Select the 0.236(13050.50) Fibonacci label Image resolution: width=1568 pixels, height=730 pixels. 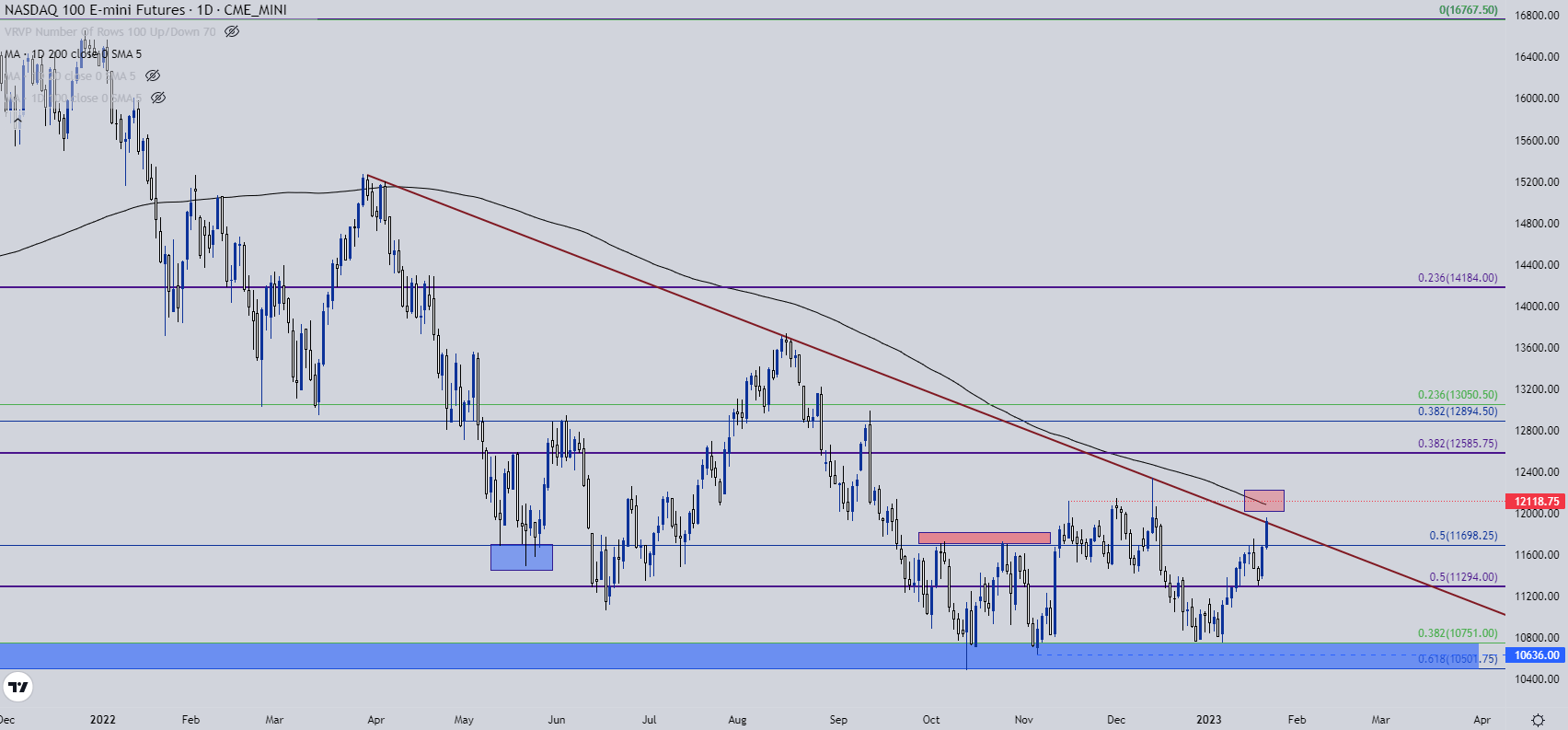(1458, 395)
